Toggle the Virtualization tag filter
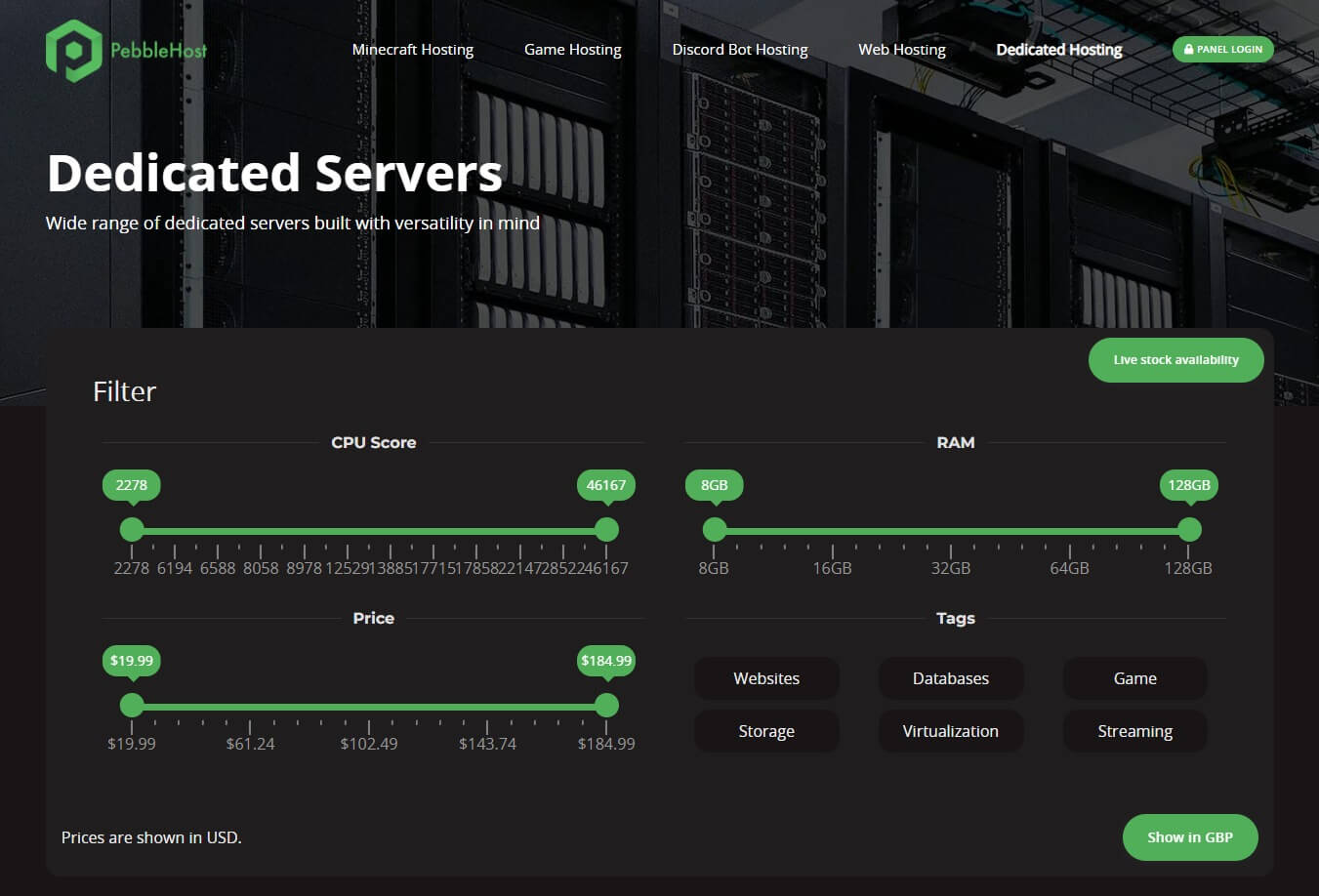The width and height of the screenshot is (1319, 896). click(x=951, y=731)
